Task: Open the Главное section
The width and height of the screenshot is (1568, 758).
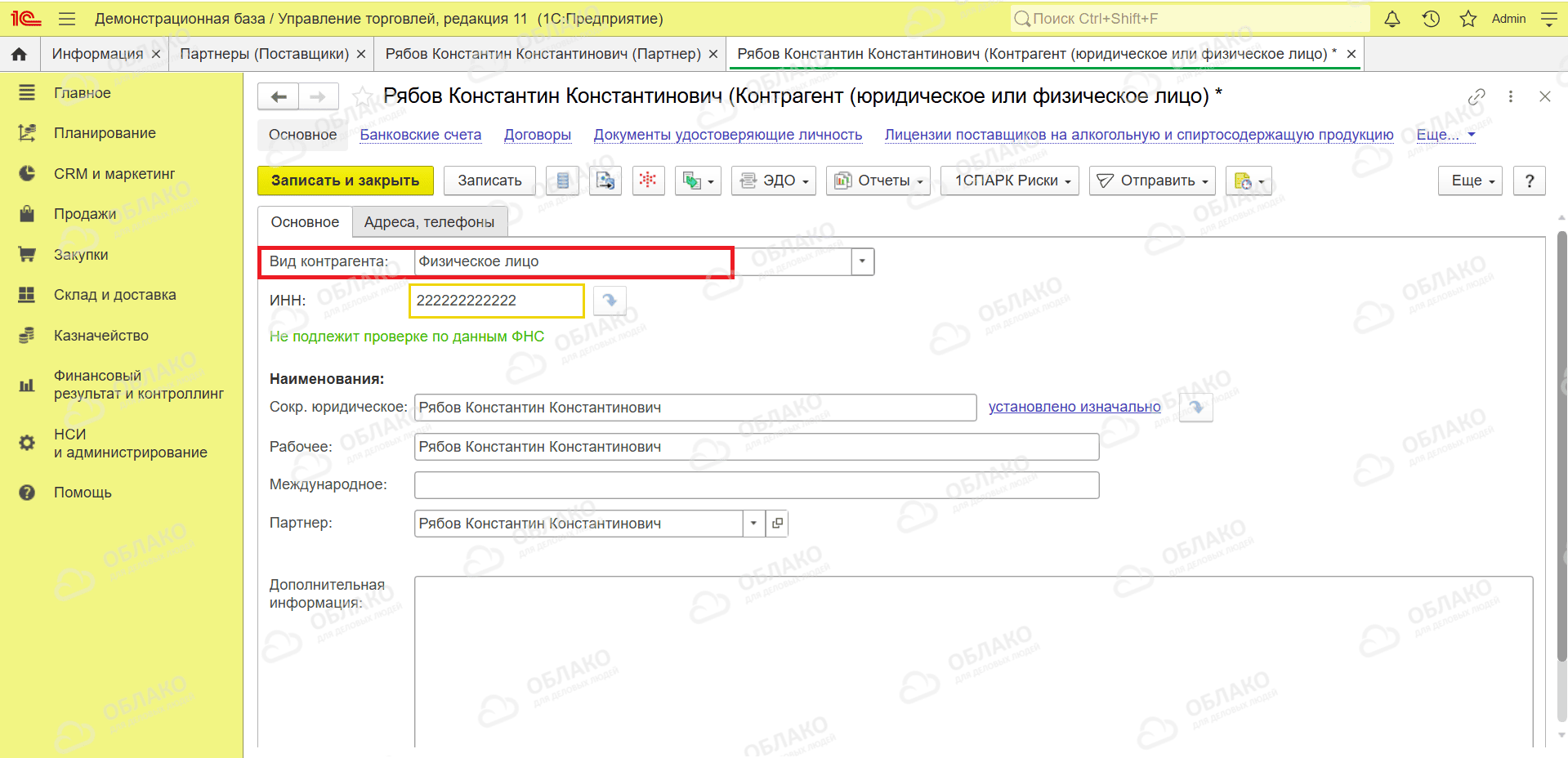Action: click(x=83, y=93)
